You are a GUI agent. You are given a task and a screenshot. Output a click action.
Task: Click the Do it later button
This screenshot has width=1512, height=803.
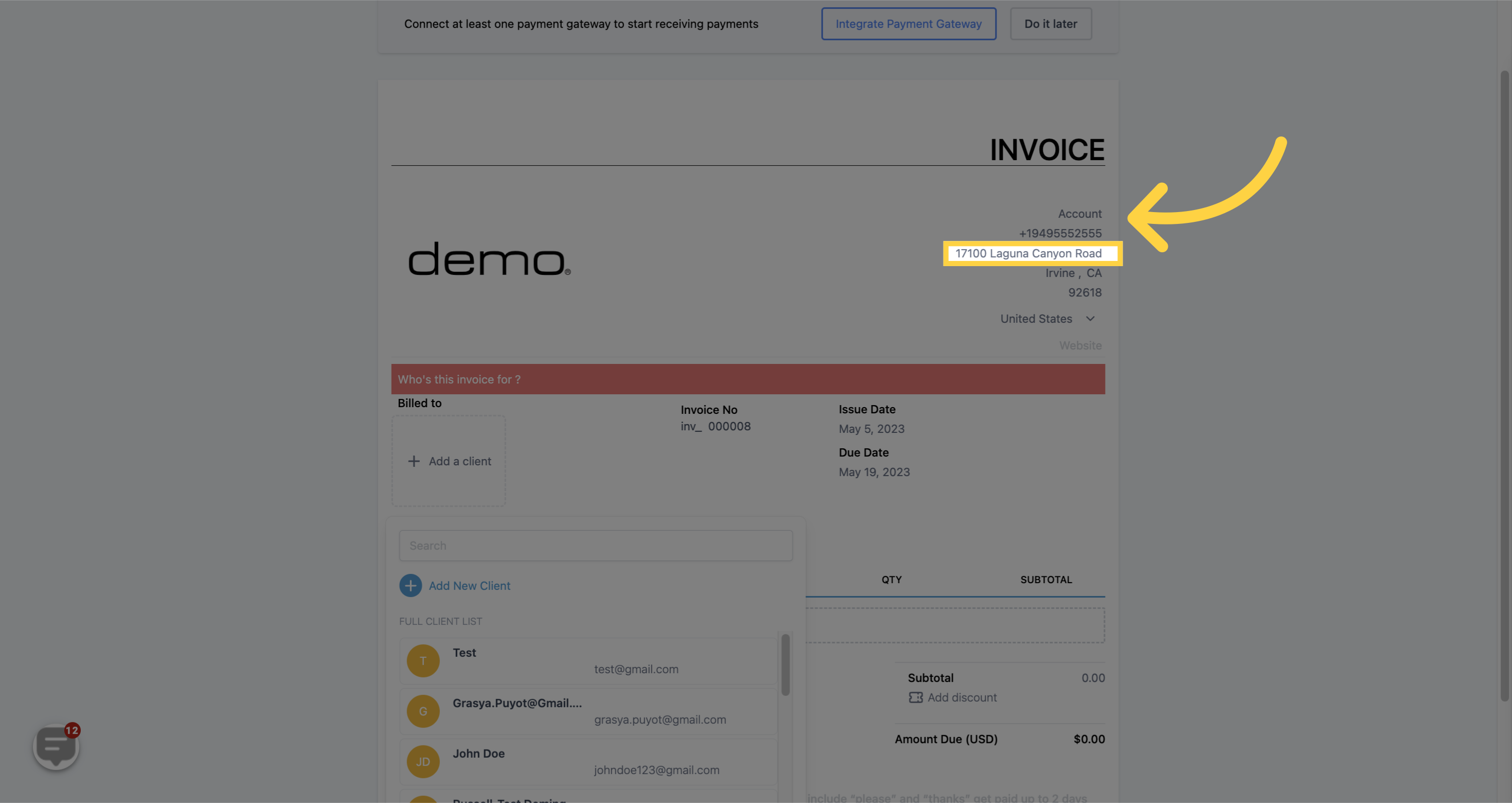click(1050, 24)
